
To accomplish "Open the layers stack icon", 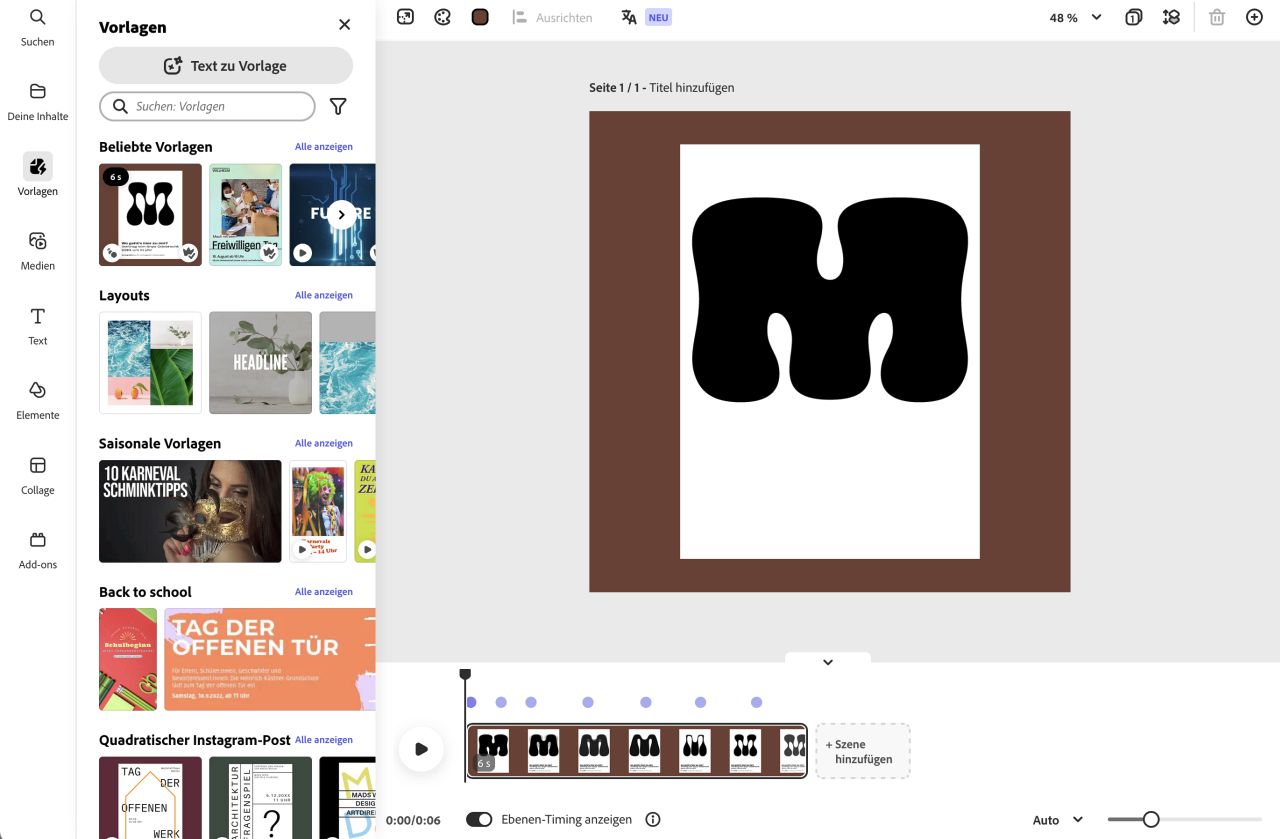I will [x=1171, y=17].
